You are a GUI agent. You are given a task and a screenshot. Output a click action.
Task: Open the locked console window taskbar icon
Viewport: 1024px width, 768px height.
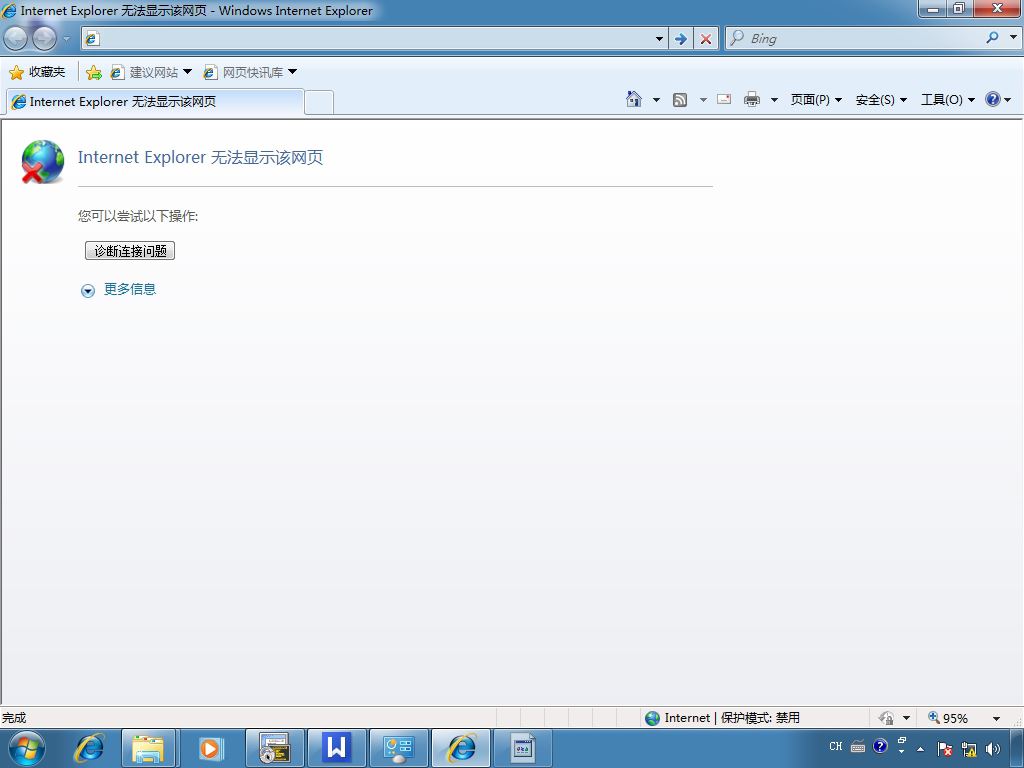coord(275,748)
